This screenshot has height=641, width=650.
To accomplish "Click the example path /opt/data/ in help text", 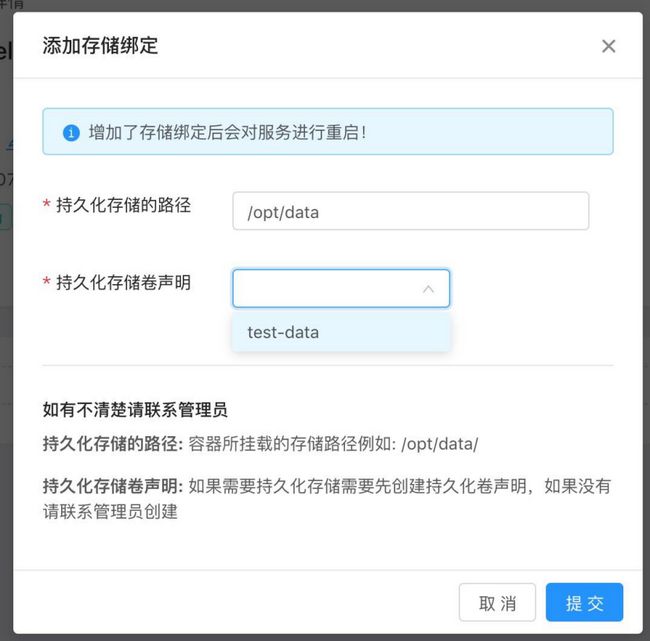I will [440, 444].
